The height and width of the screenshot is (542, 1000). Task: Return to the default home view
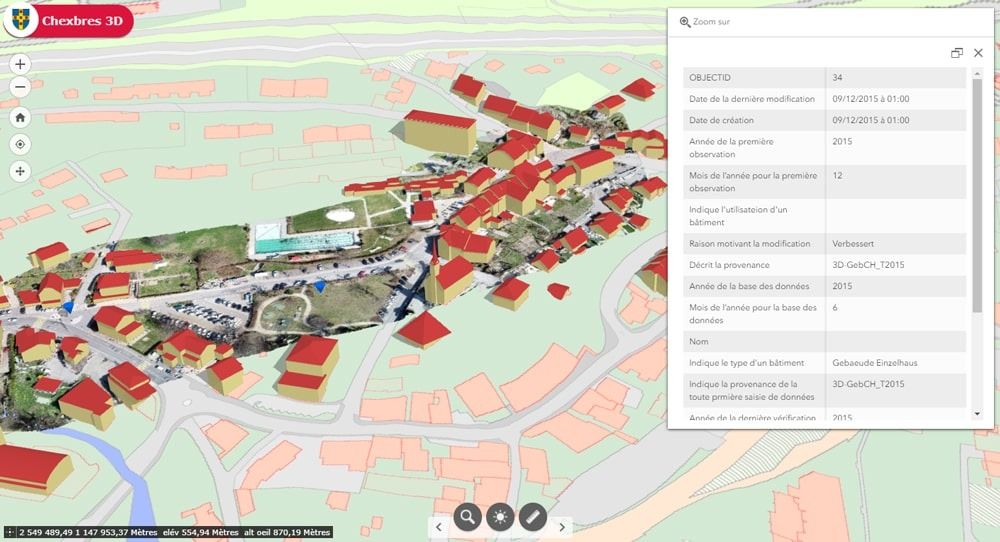[20, 117]
